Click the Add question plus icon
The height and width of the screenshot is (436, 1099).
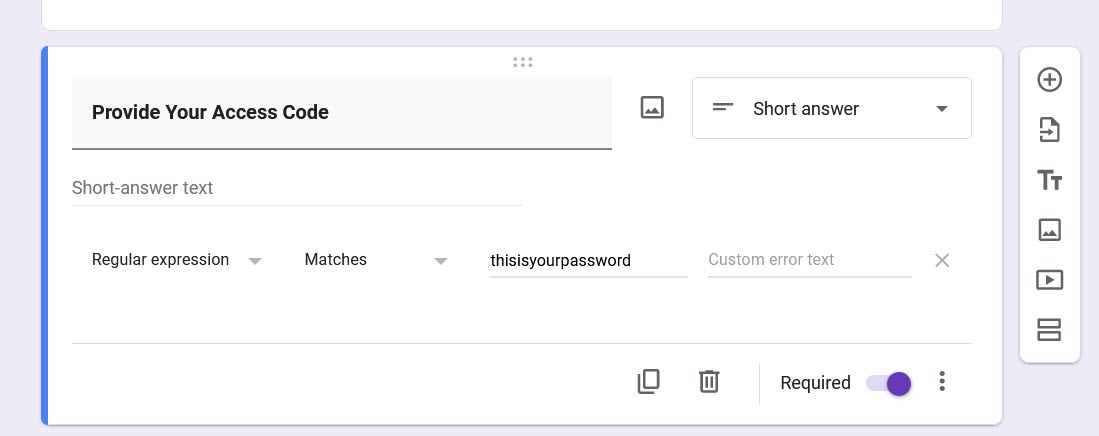pyautogui.click(x=1049, y=80)
